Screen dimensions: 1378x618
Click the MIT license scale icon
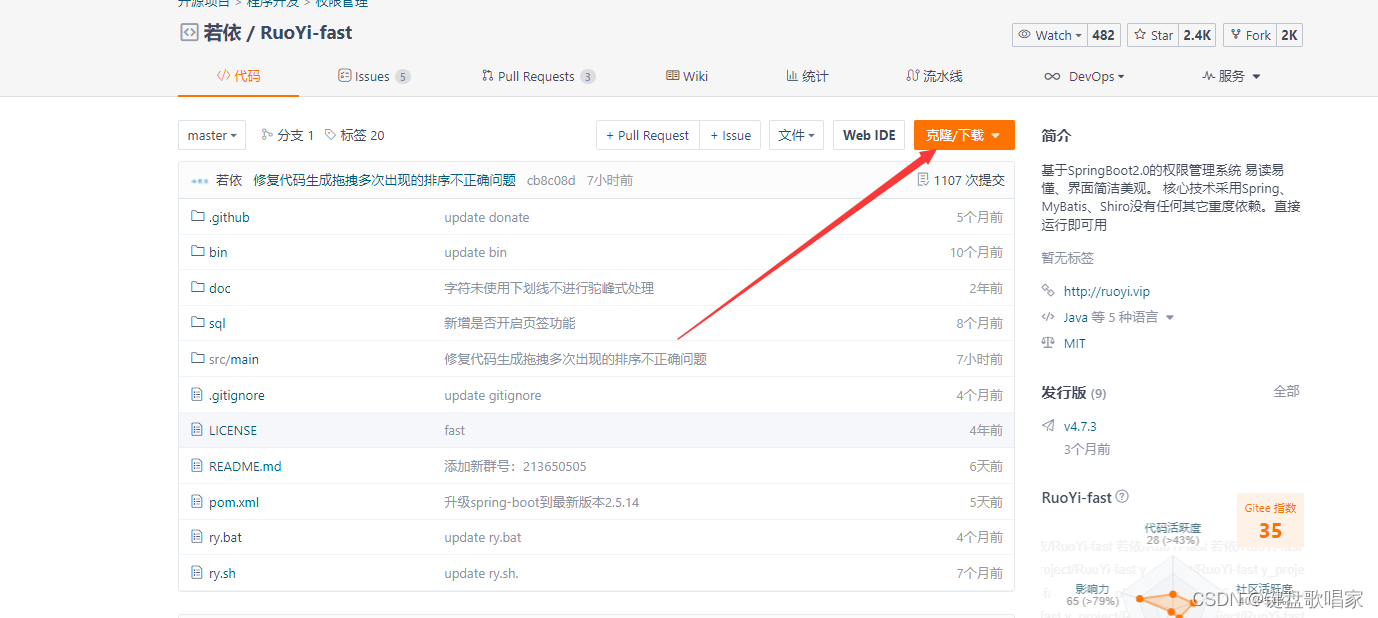click(1048, 343)
